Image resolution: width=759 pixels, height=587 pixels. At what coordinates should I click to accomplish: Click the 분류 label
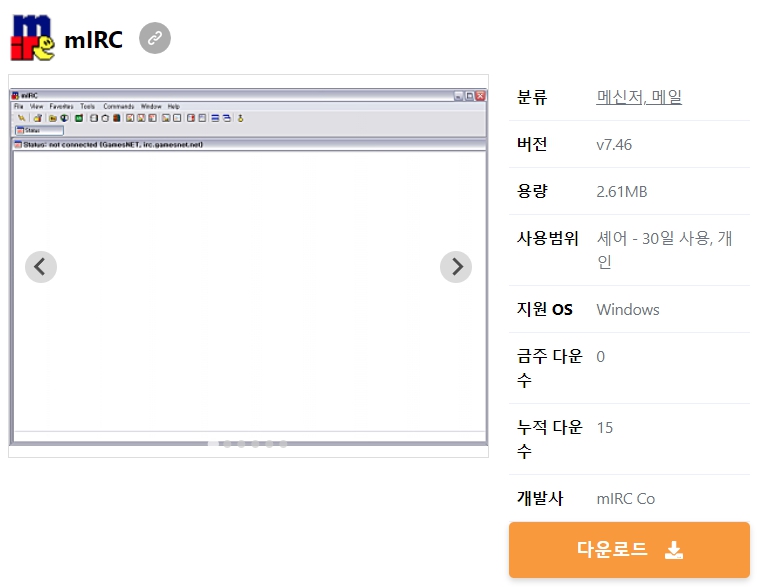pyautogui.click(x=532, y=97)
